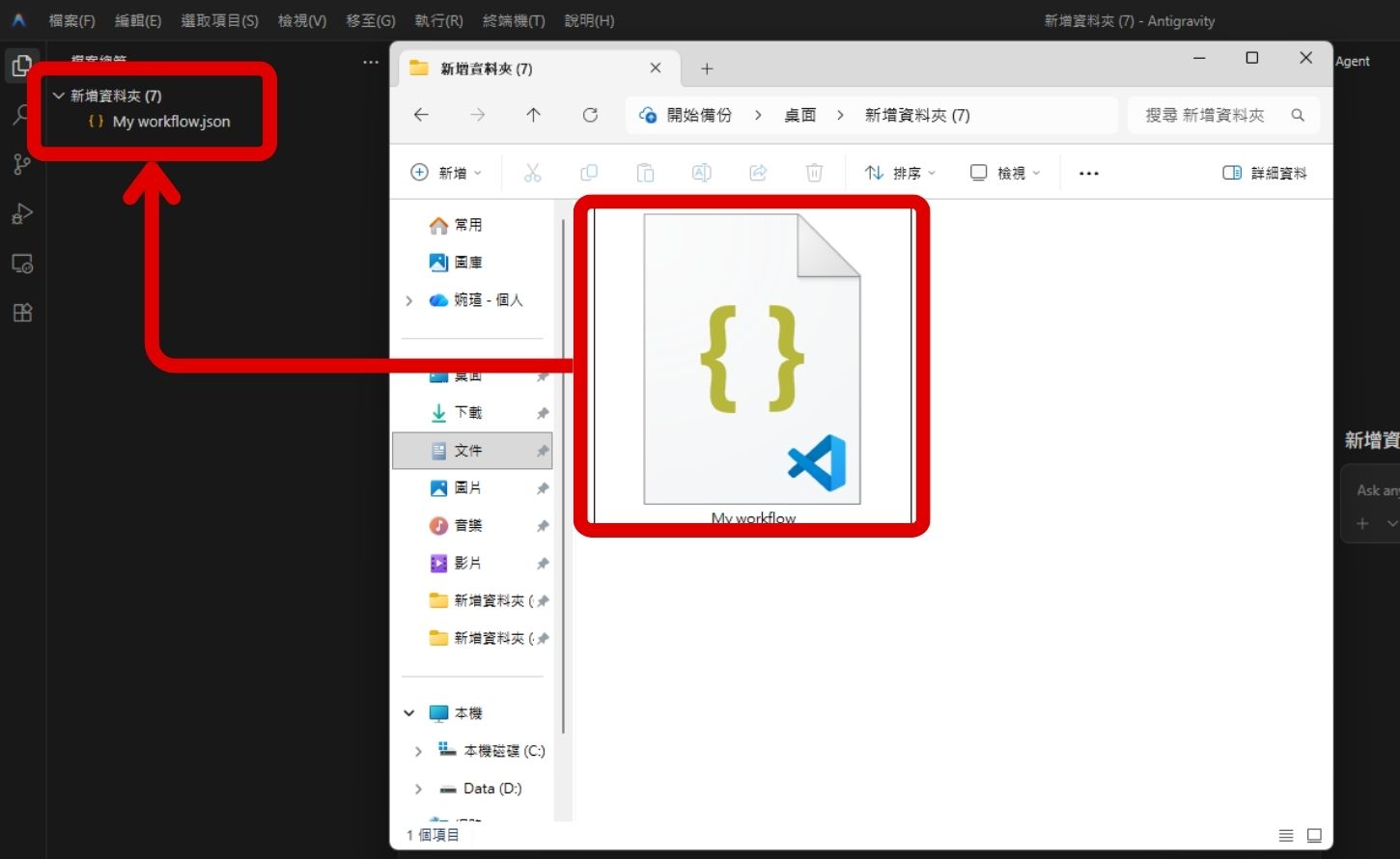
Task: Select the Paste icon in Explorer toolbar
Action: (x=645, y=172)
